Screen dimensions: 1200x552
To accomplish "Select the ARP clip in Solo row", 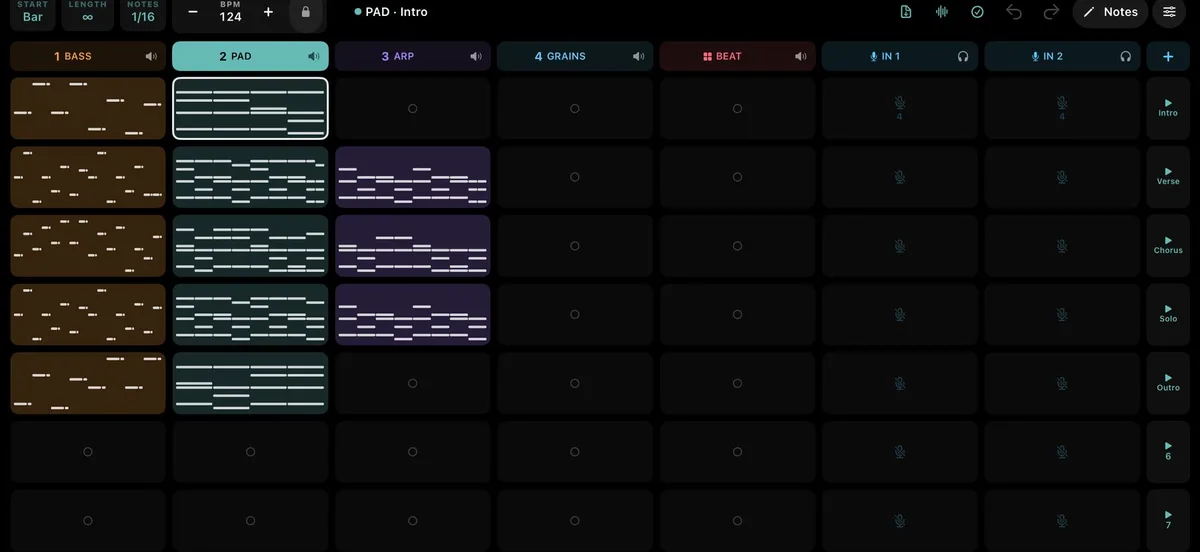I will coord(413,314).
